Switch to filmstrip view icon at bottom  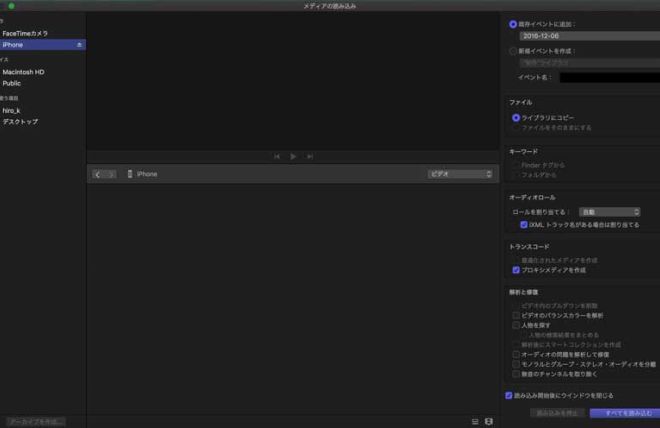coord(489,421)
